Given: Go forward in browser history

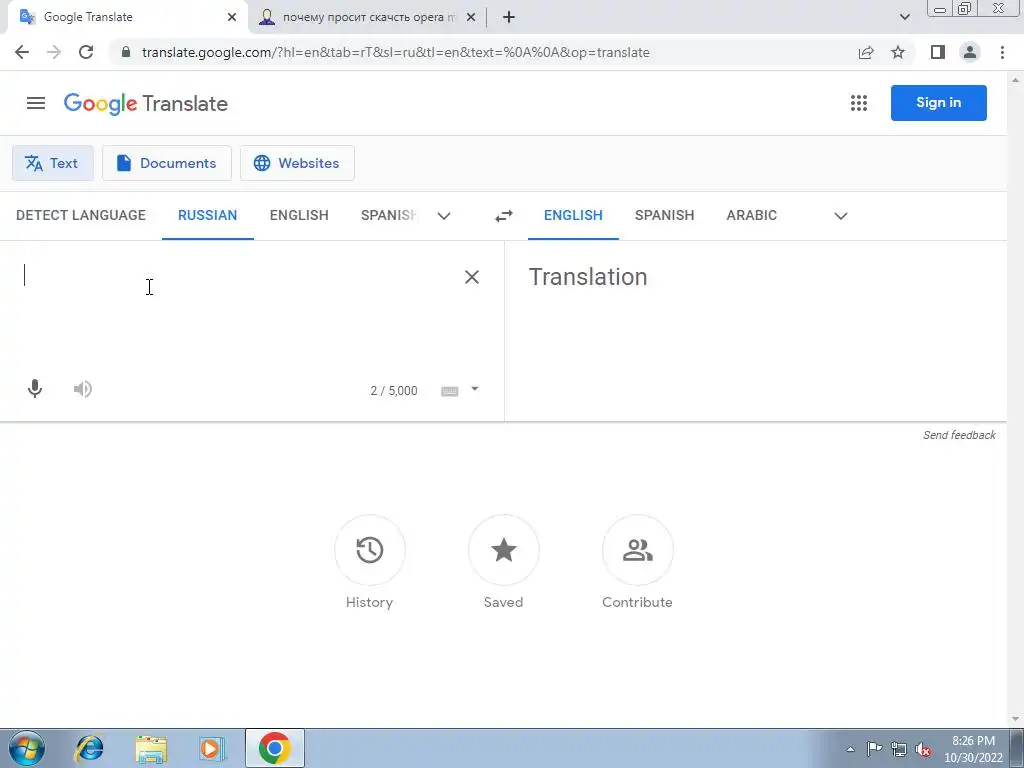Looking at the screenshot, I should 54,52.
